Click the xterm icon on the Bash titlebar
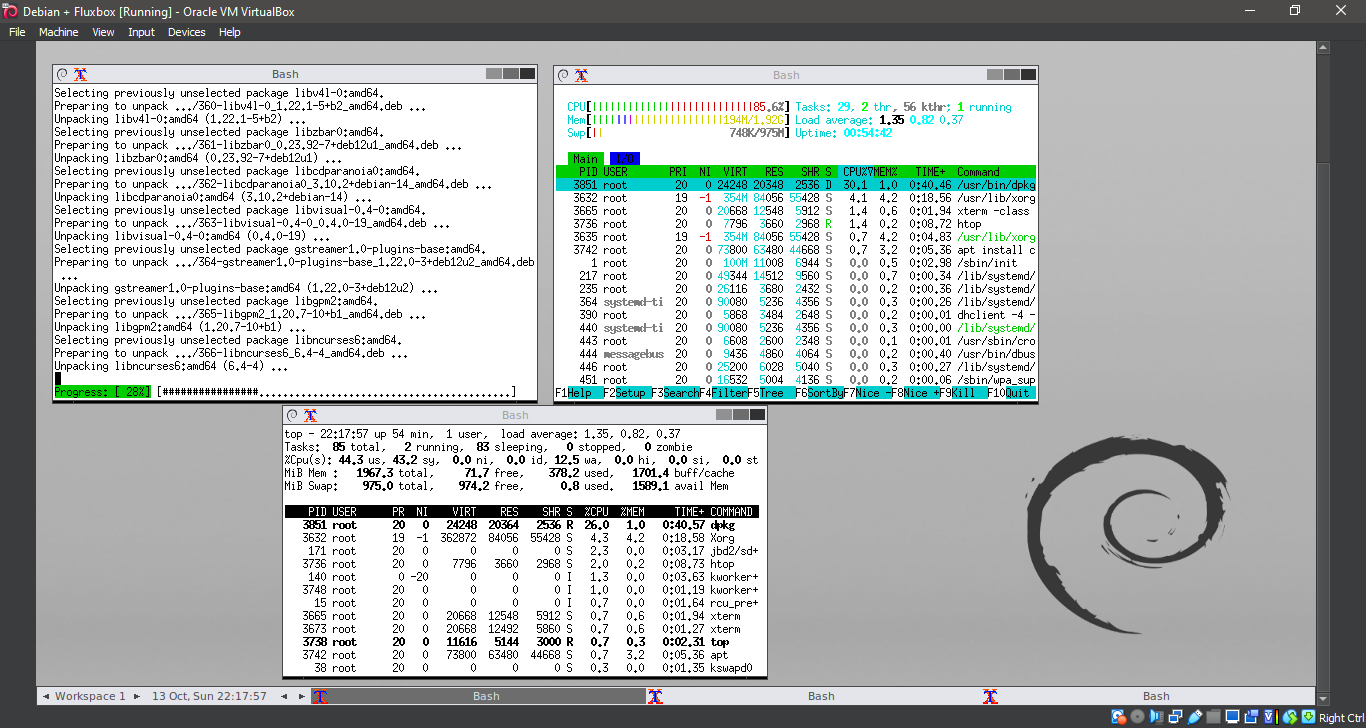The height and width of the screenshot is (728, 1366). click(x=81, y=73)
